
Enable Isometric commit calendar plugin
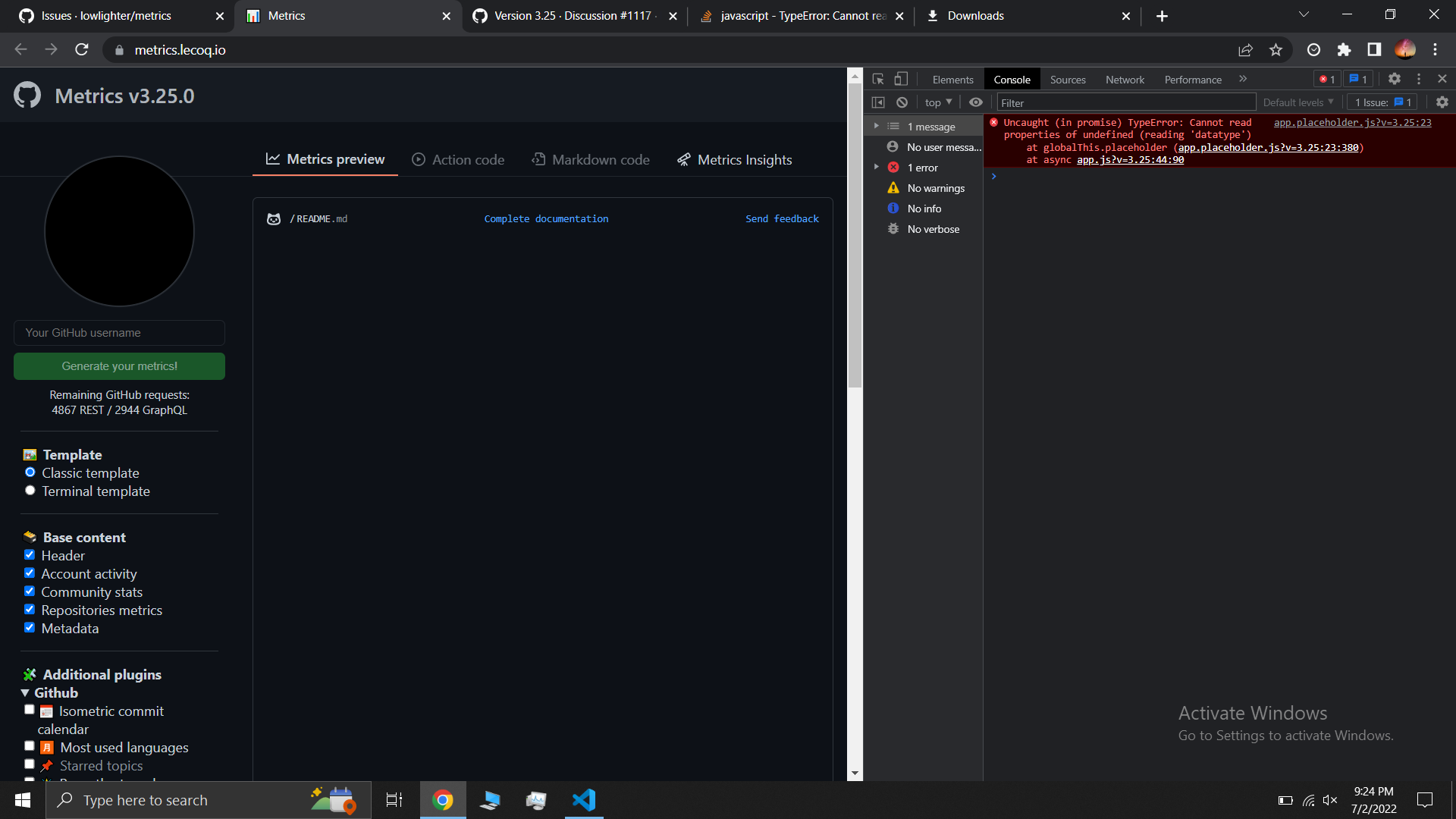30,710
